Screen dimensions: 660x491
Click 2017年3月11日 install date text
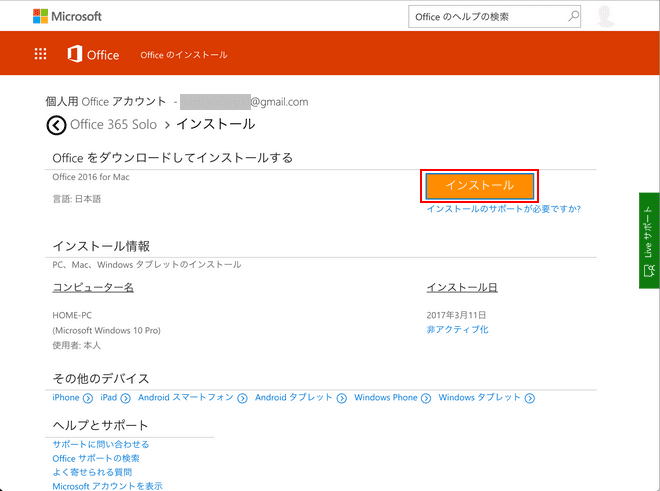[456, 315]
